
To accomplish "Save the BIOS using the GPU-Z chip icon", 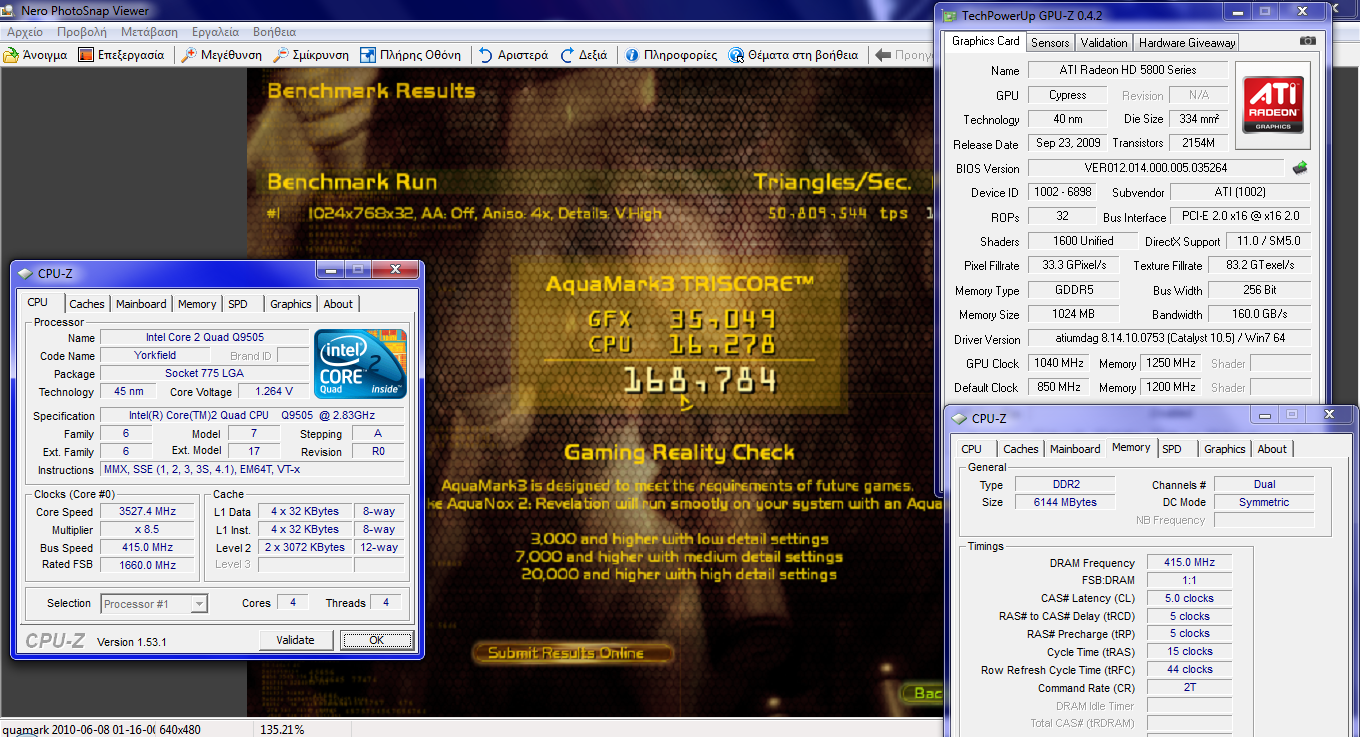I will pyautogui.click(x=1300, y=168).
